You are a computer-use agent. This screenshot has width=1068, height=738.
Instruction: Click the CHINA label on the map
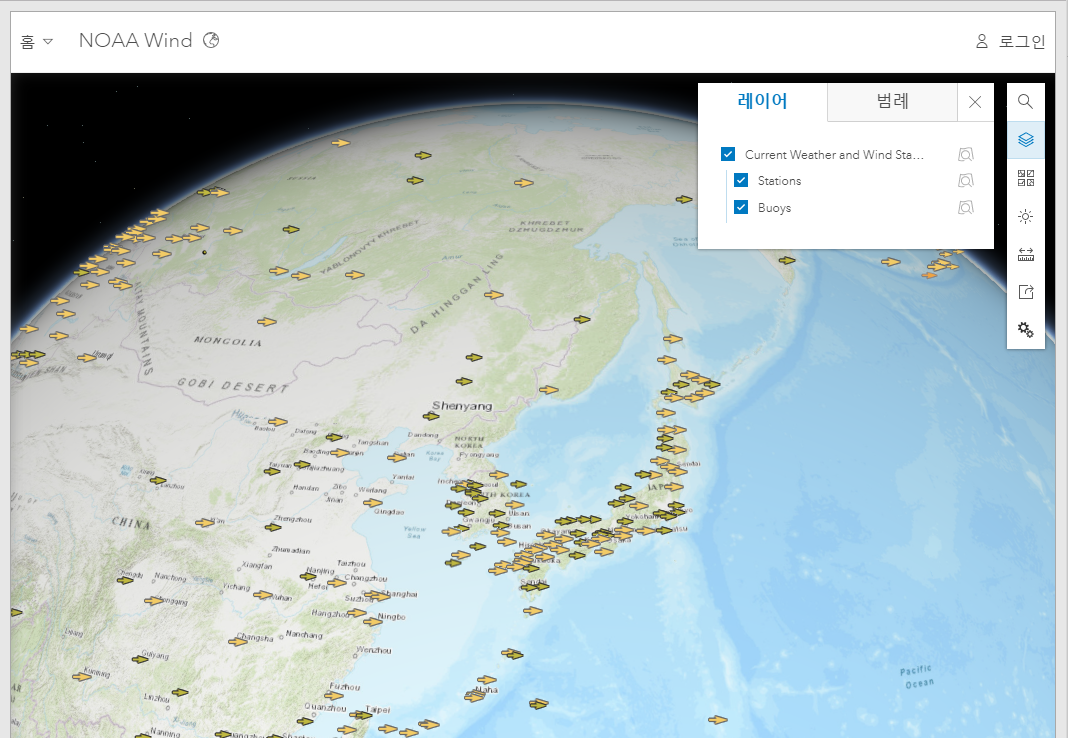click(x=131, y=523)
